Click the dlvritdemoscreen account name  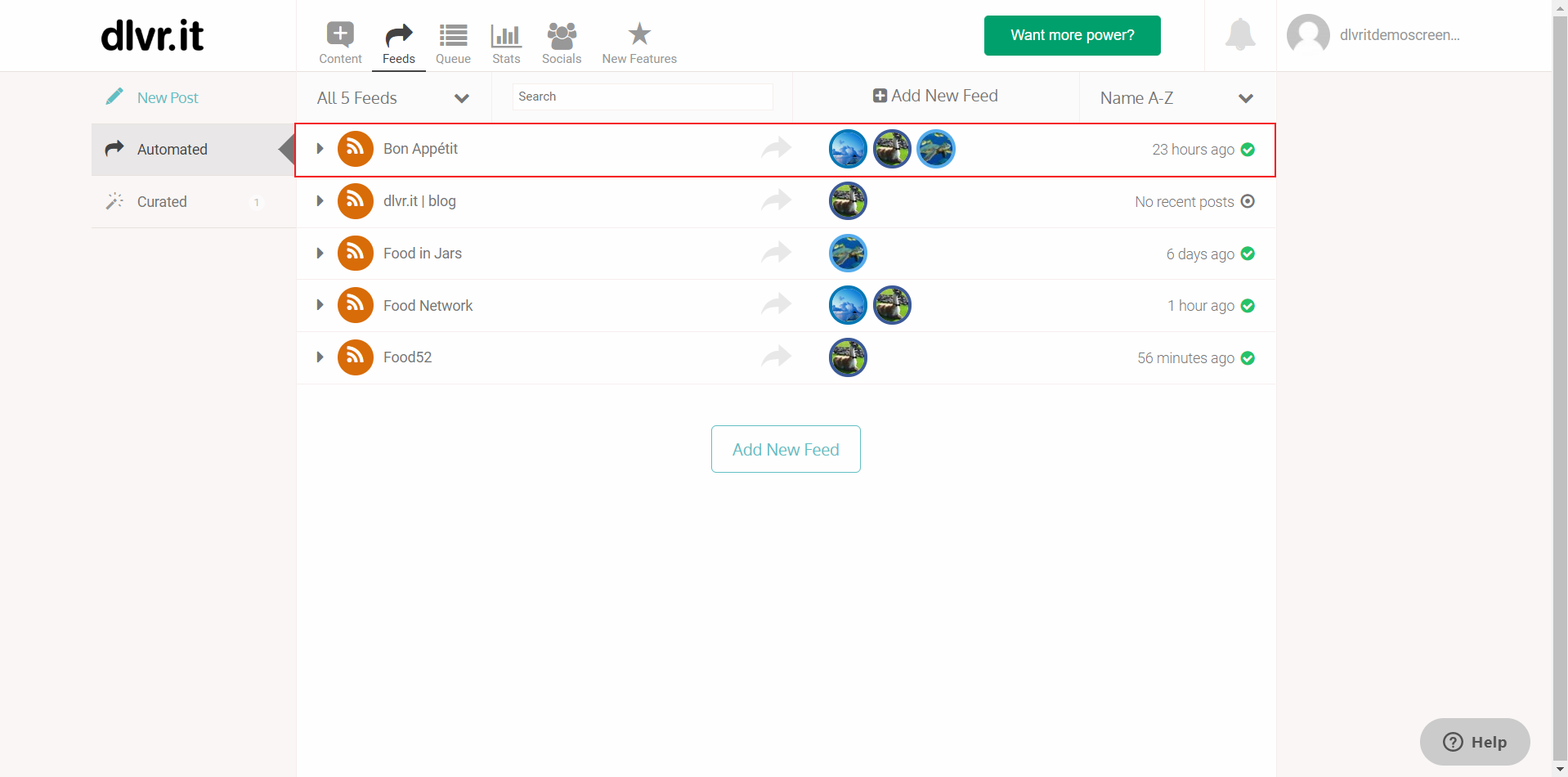coord(1400,35)
